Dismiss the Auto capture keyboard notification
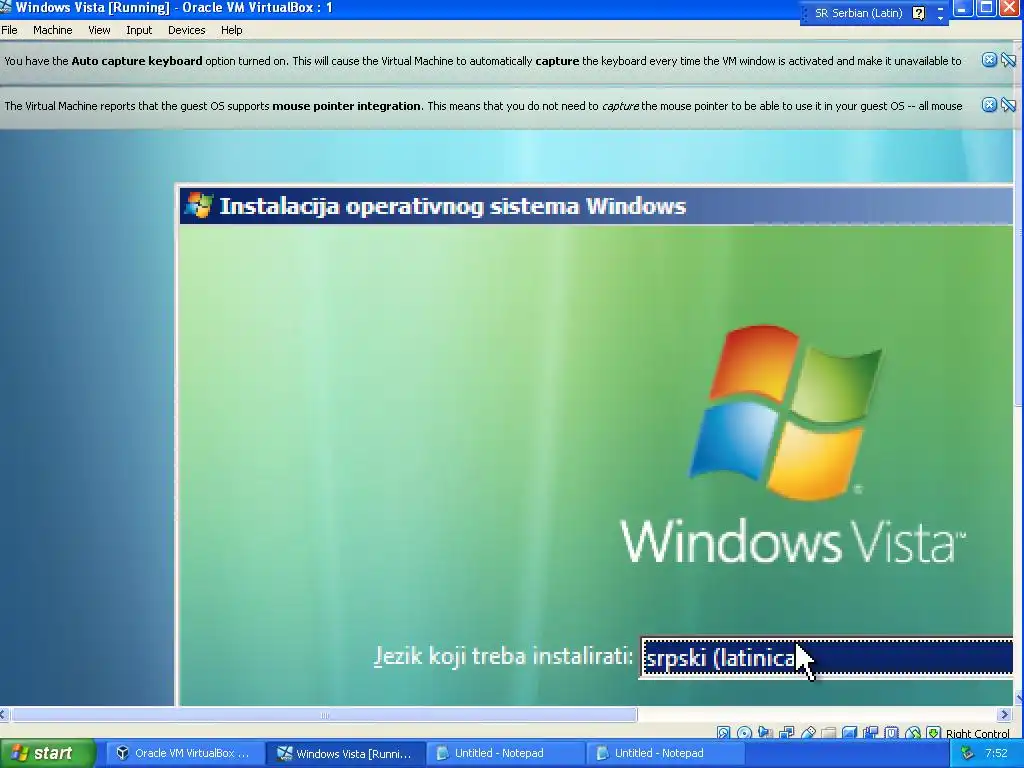Image resolution: width=1024 pixels, height=768 pixels. pos(989,60)
